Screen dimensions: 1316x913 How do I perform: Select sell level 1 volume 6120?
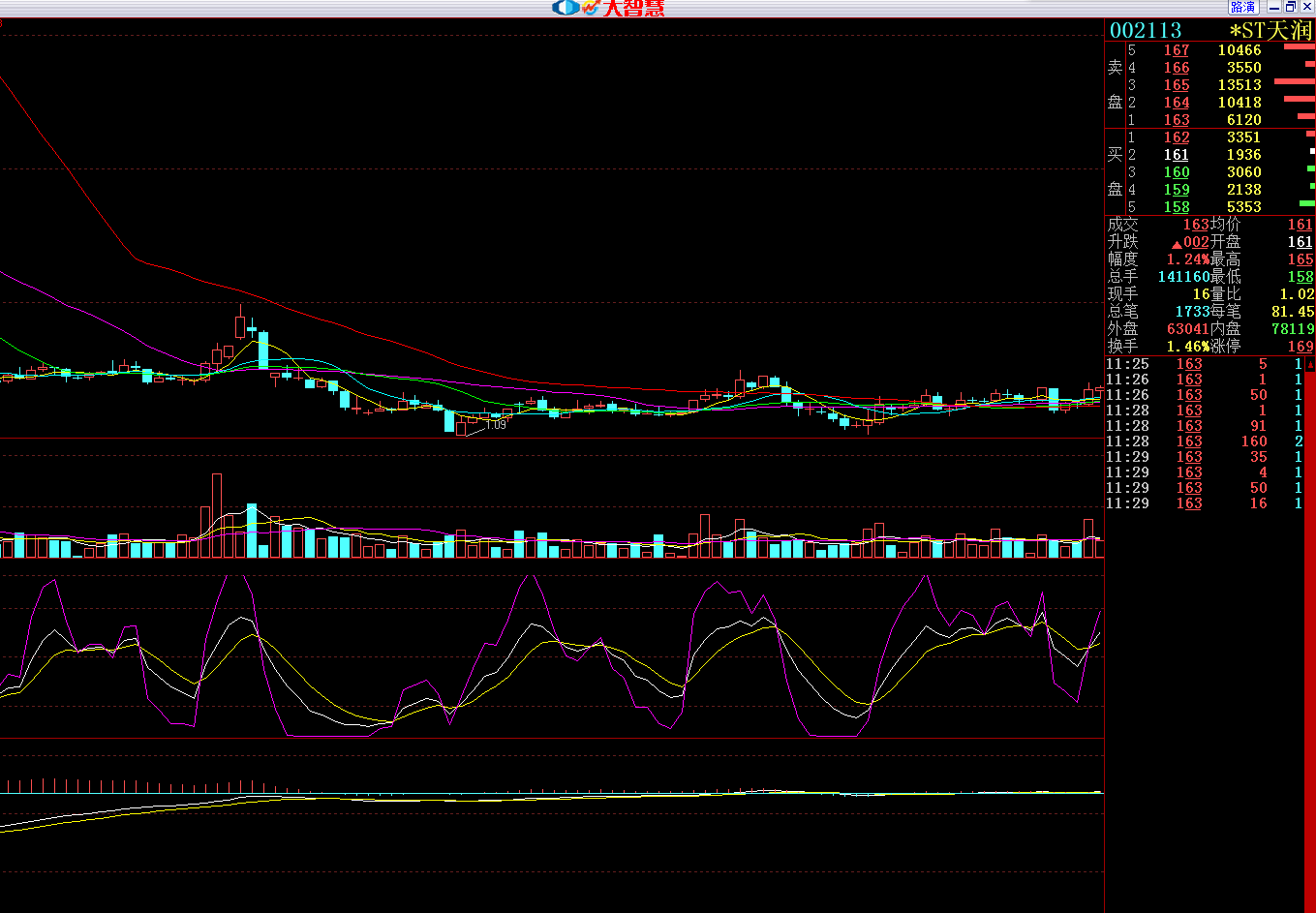point(1244,120)
